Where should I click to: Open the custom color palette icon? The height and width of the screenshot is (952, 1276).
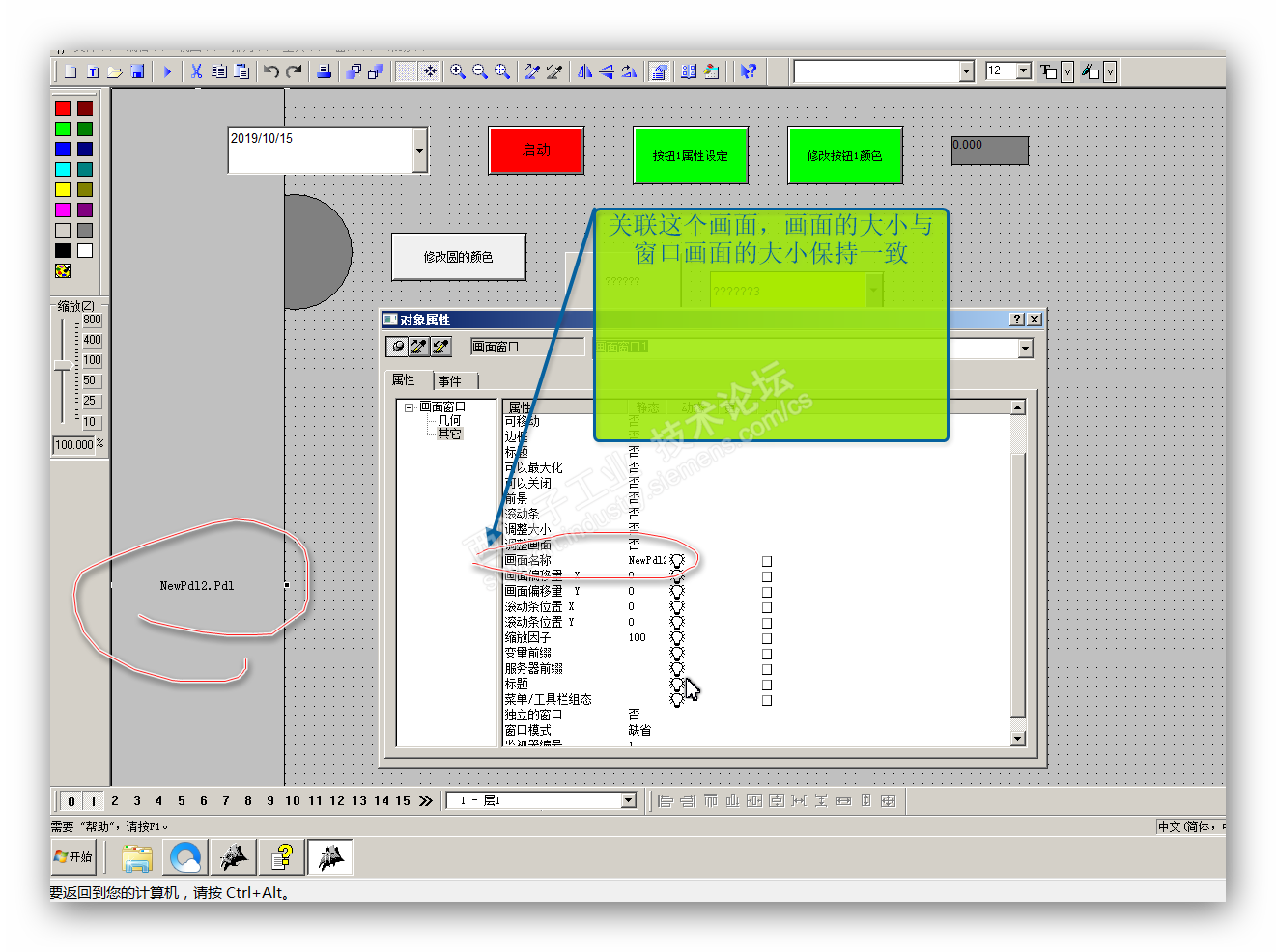[63, 271]
